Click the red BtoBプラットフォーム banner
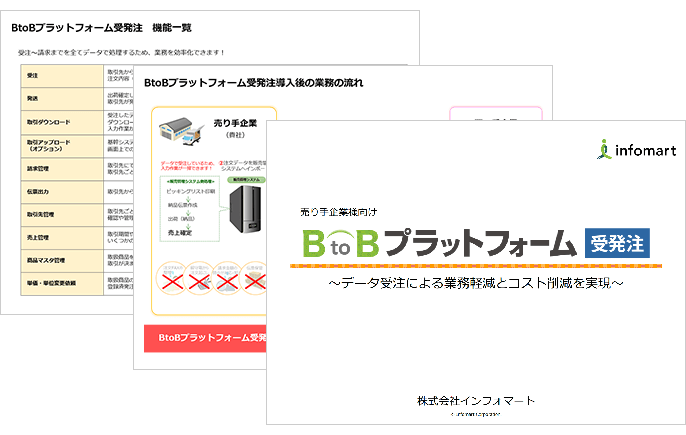Viewport: 686px width, 435px height. click(205, 338)
